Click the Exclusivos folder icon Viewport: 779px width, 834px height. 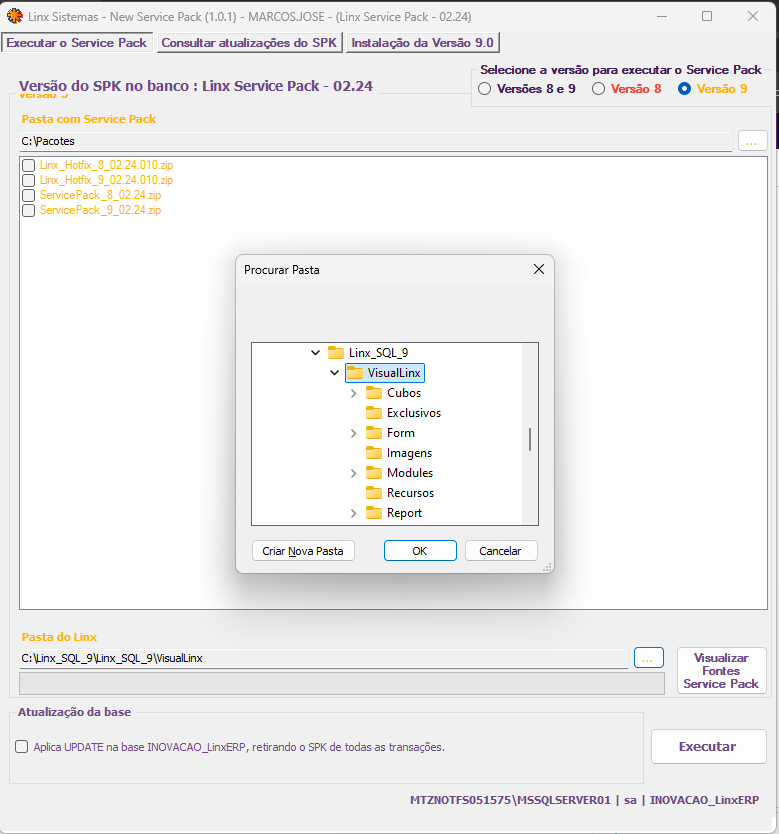click(374, 413)
